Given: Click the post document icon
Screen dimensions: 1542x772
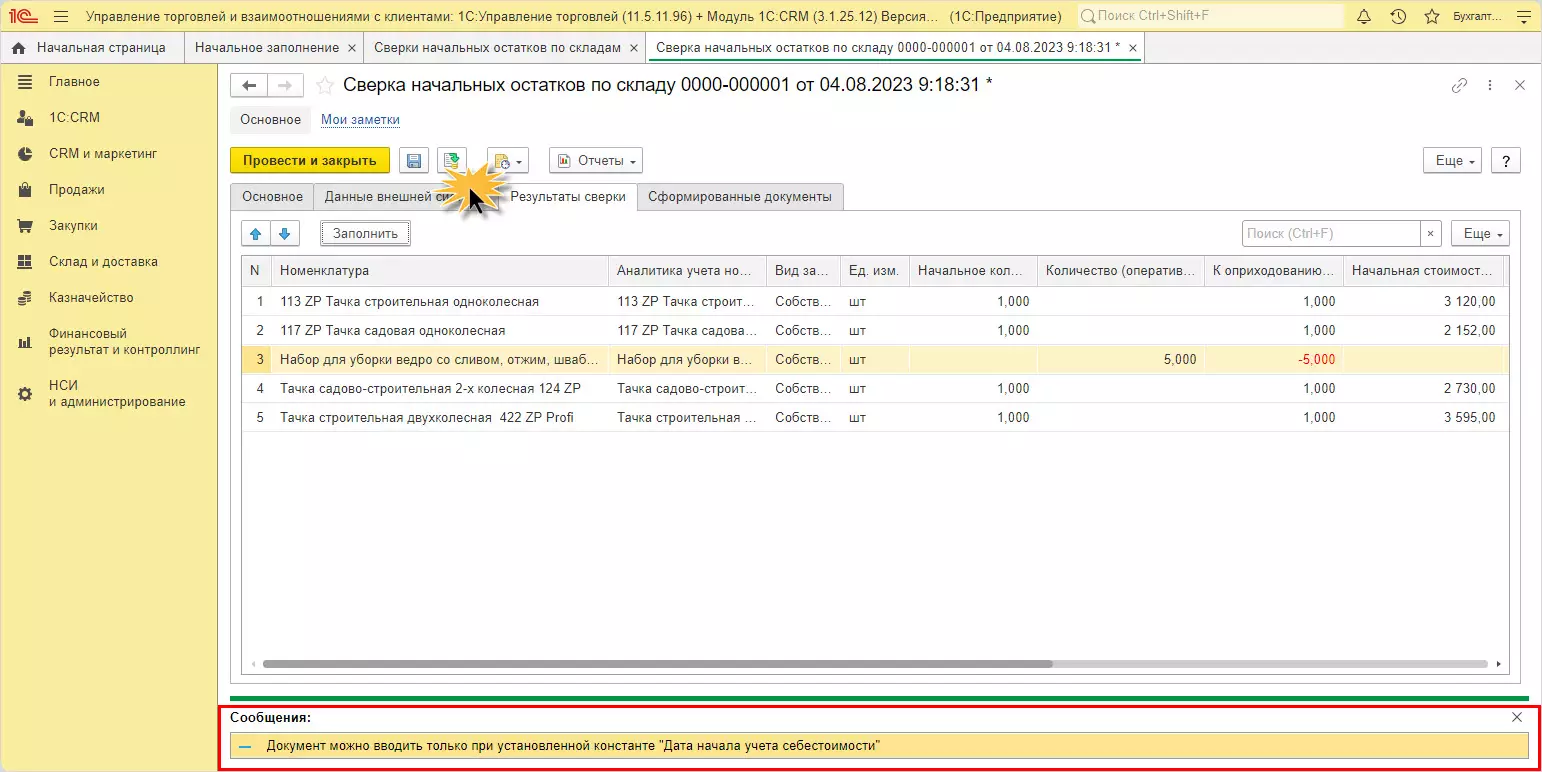Looking at the screenshot, I should (453, 161).
